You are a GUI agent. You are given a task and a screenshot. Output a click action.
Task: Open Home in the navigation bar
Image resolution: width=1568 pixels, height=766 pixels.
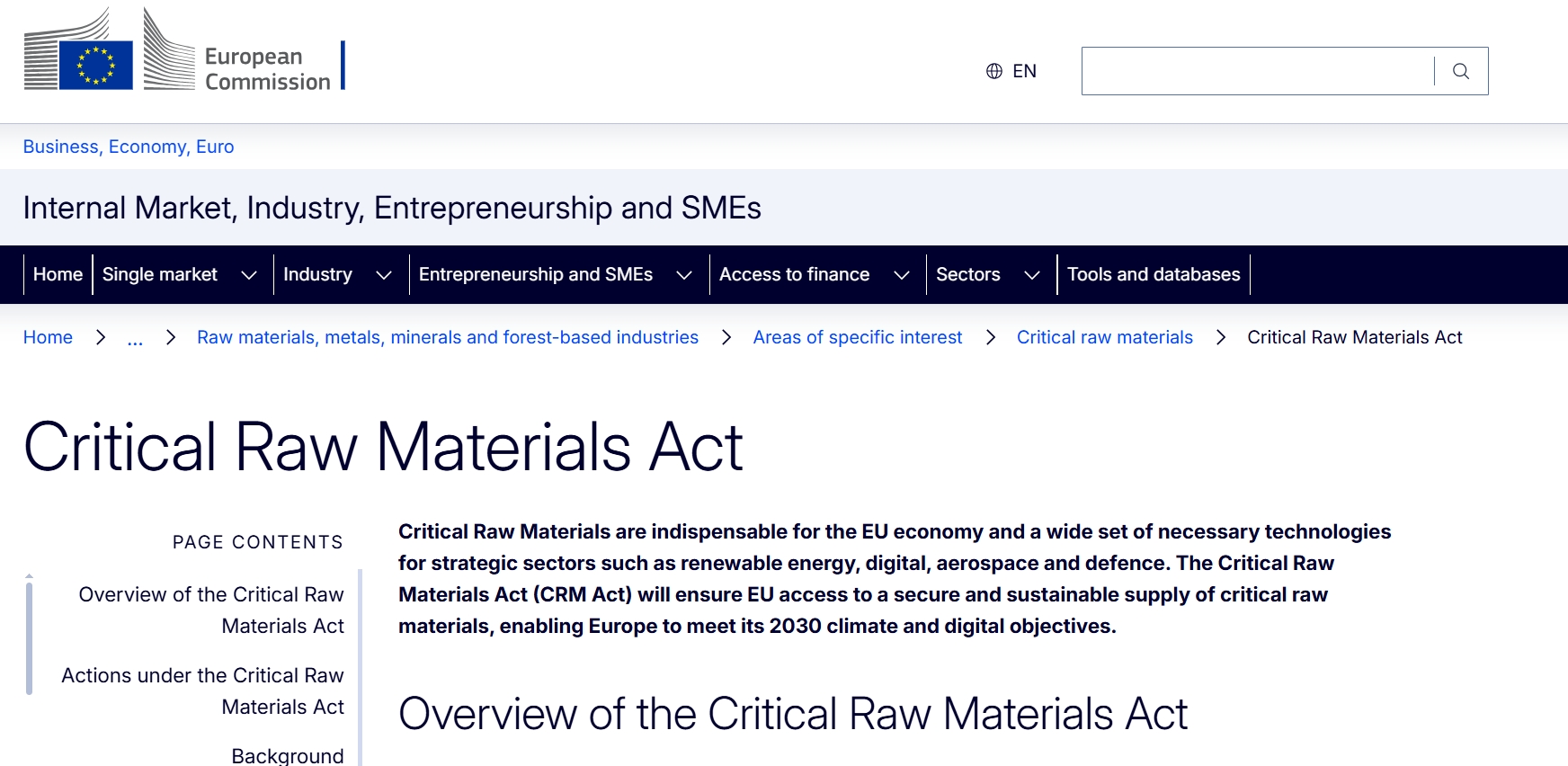58,274
